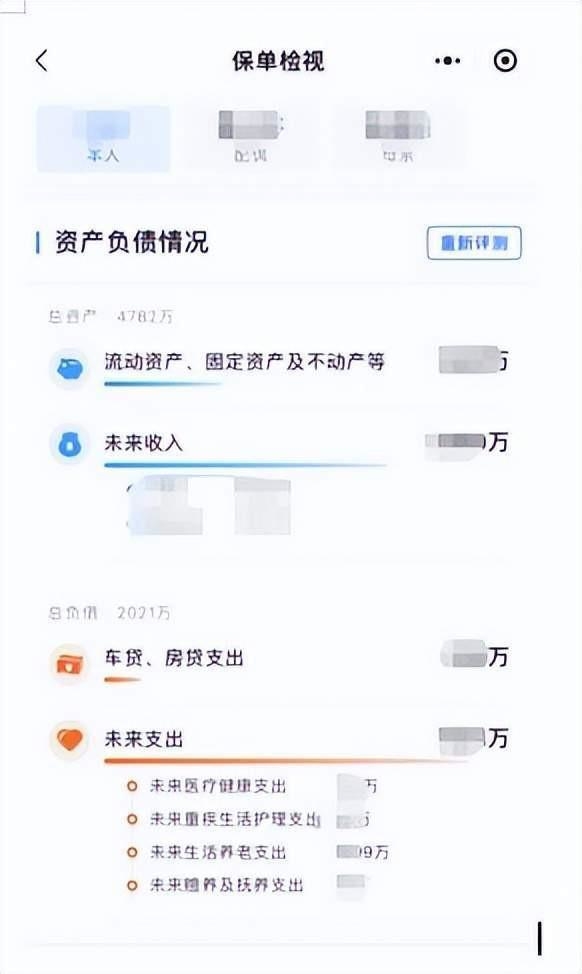Click the blue money bag icon
The width and height of the screenshot is (582, 974).
coord(70,445)
